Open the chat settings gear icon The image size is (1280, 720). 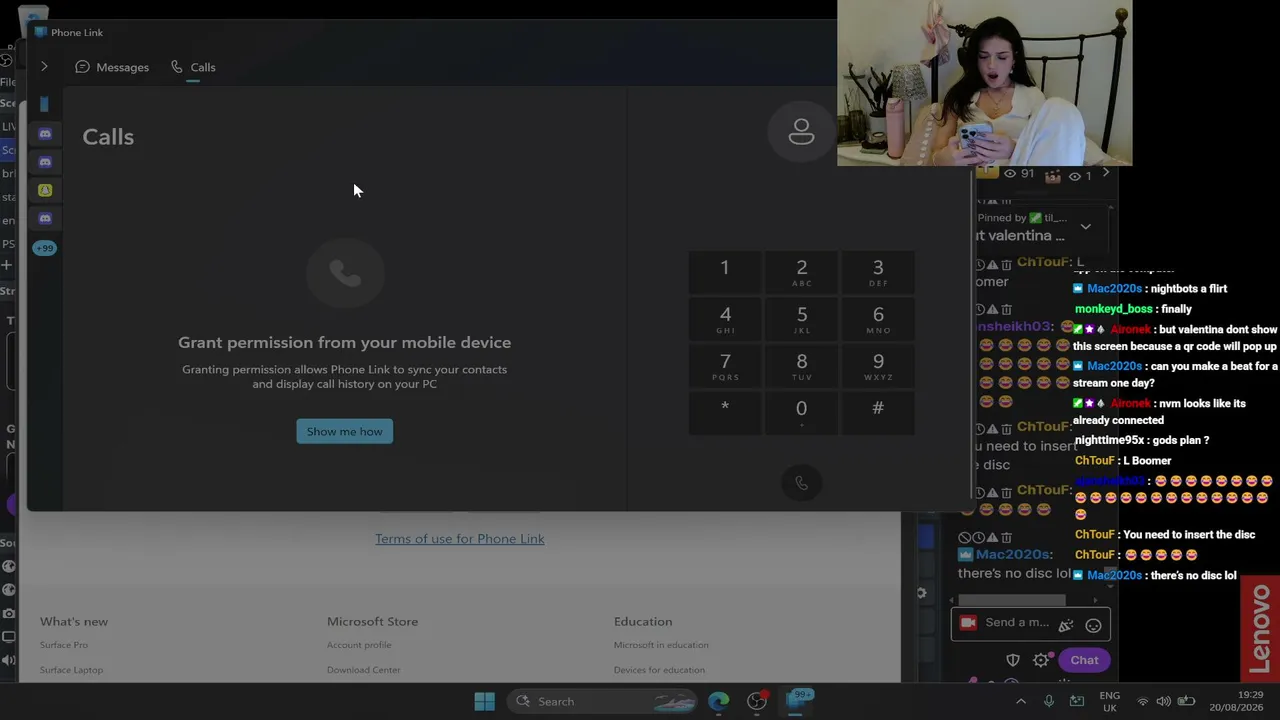1041,660
